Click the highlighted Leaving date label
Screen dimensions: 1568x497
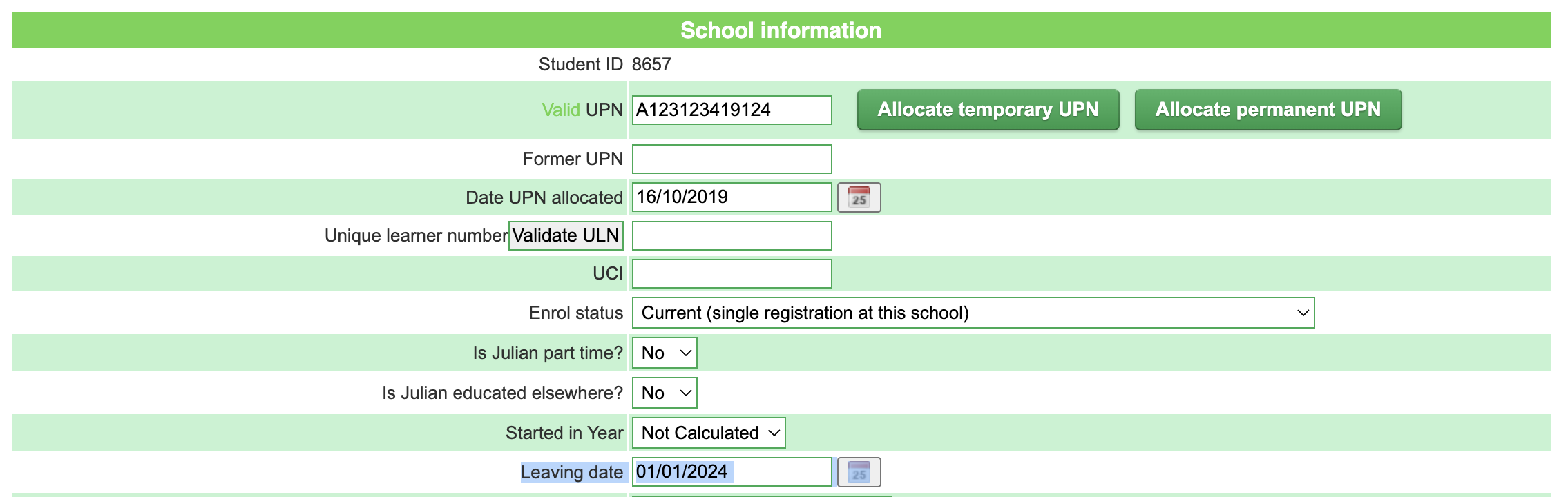(572, 472)
